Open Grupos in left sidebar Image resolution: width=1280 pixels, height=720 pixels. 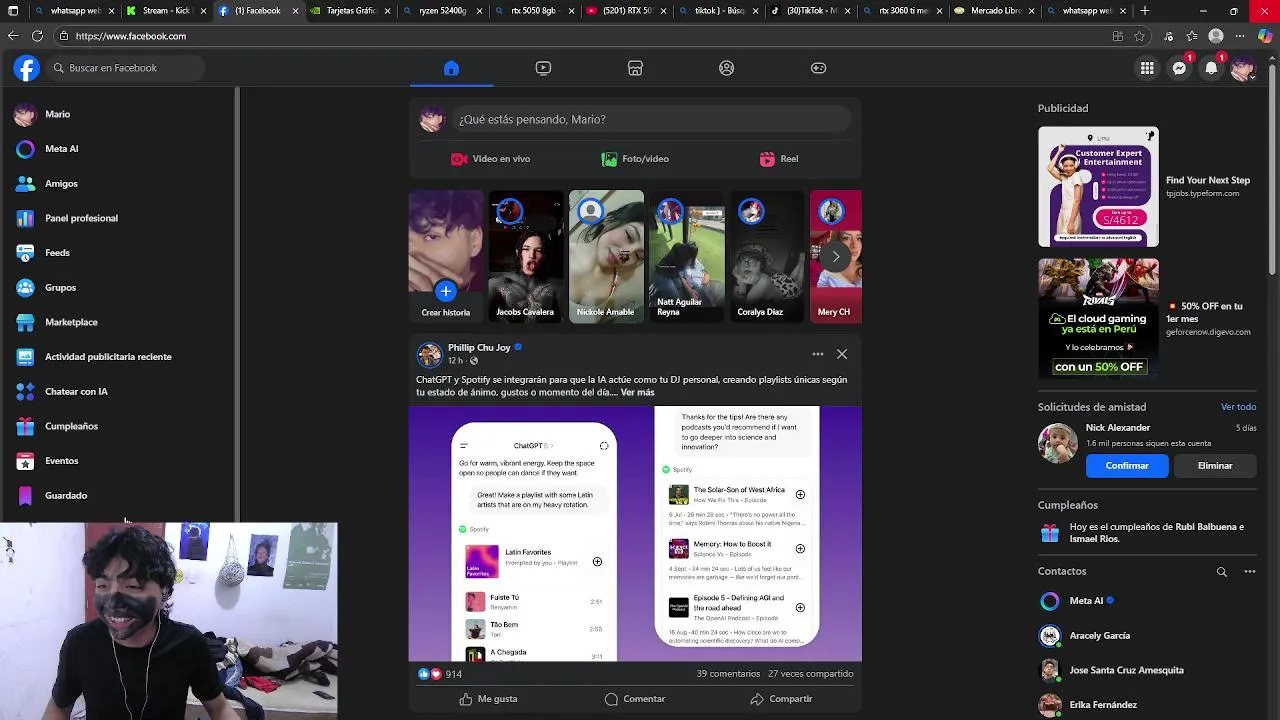[x=120, y=288]
